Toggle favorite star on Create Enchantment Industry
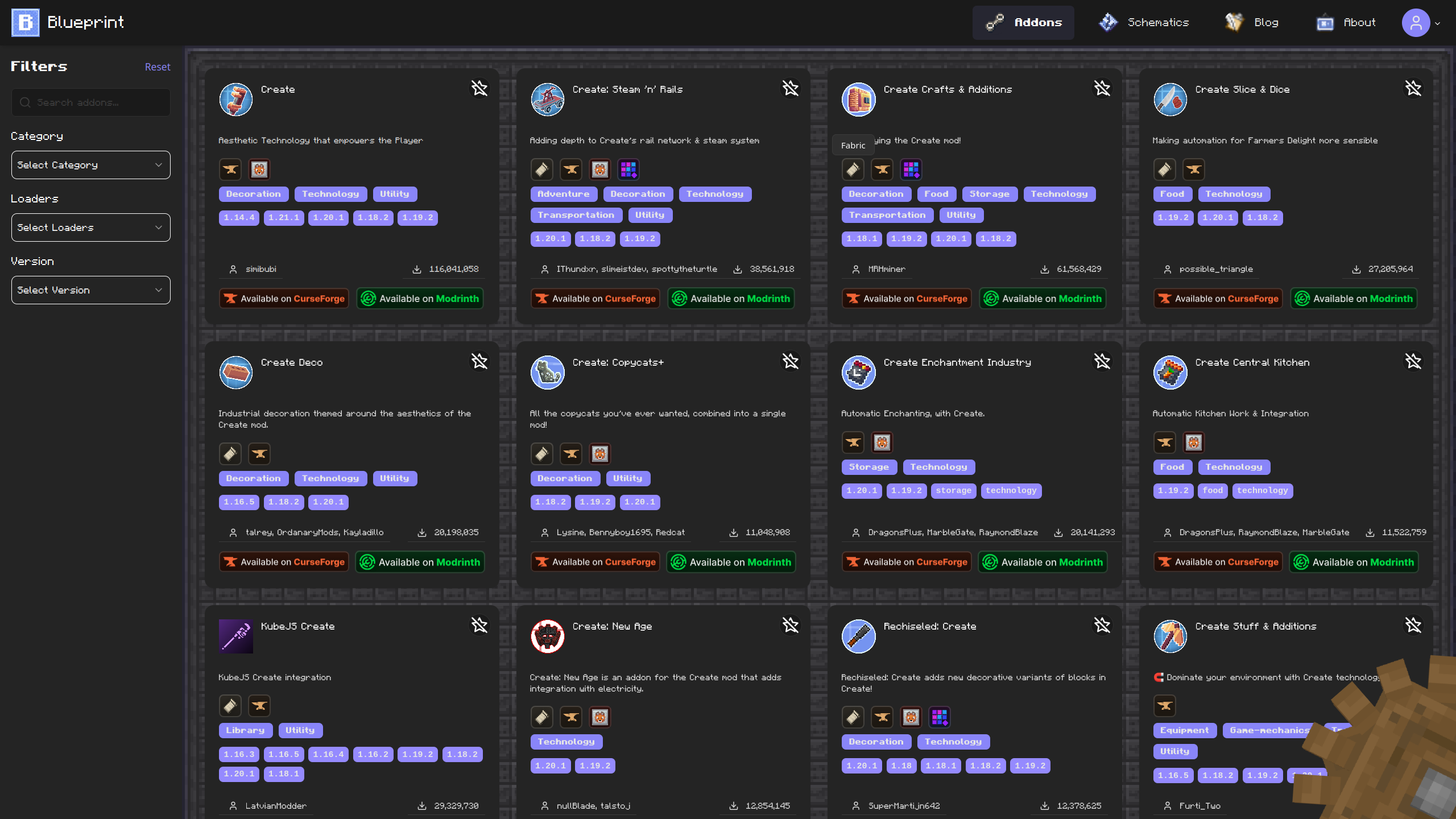The image size is (1456, 819). pos(1102,361)
